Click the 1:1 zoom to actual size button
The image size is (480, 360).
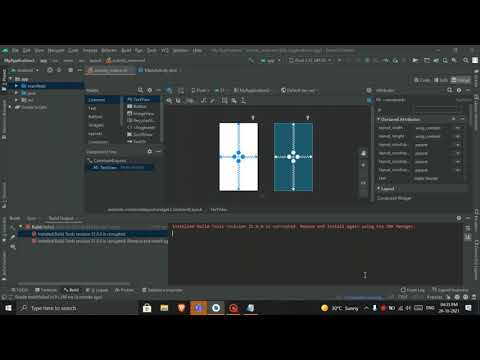364,183
